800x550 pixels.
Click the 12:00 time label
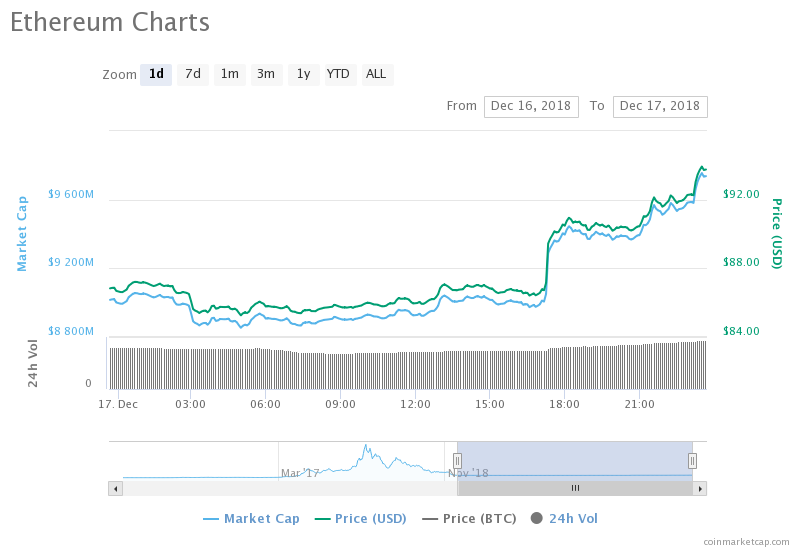click(415, 404)
